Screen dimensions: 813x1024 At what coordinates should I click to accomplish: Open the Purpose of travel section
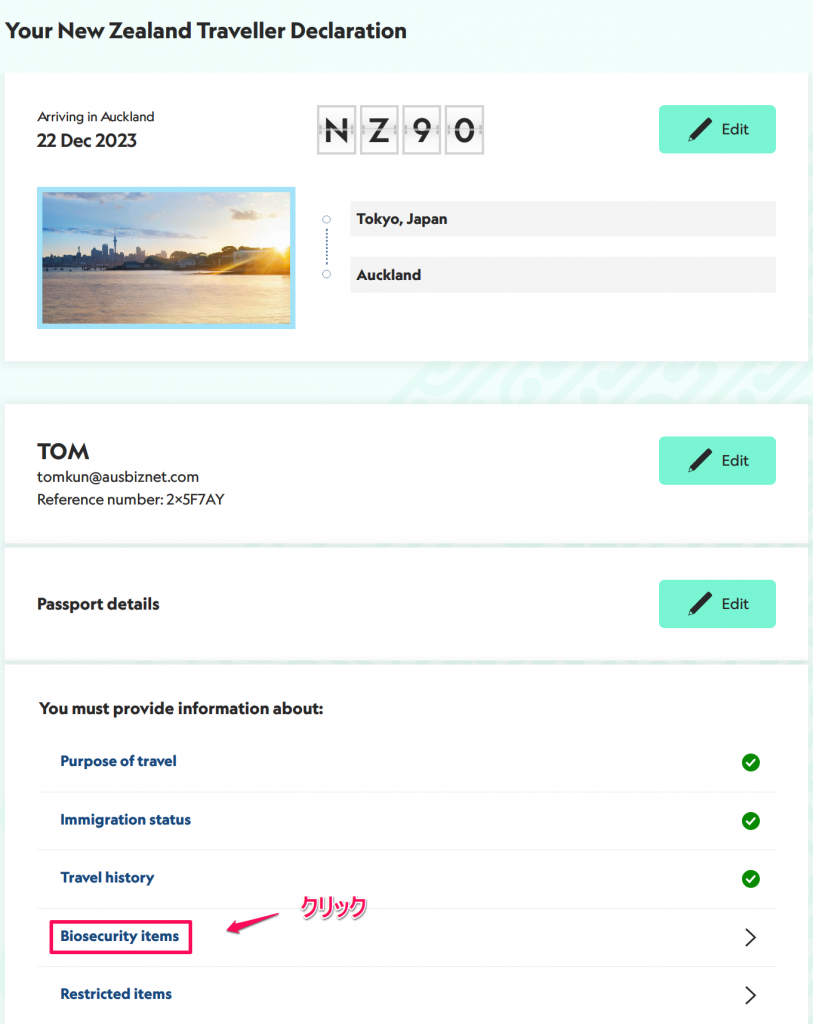tap(118, 761)
